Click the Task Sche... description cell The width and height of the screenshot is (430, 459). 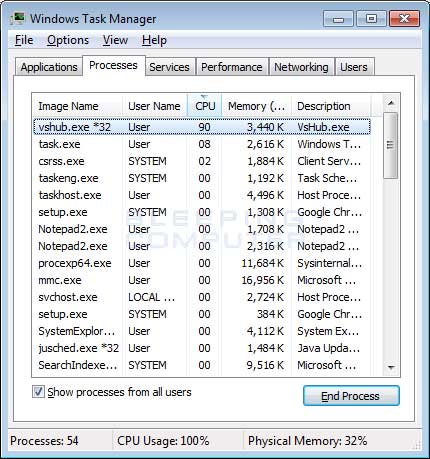point(327,178)
